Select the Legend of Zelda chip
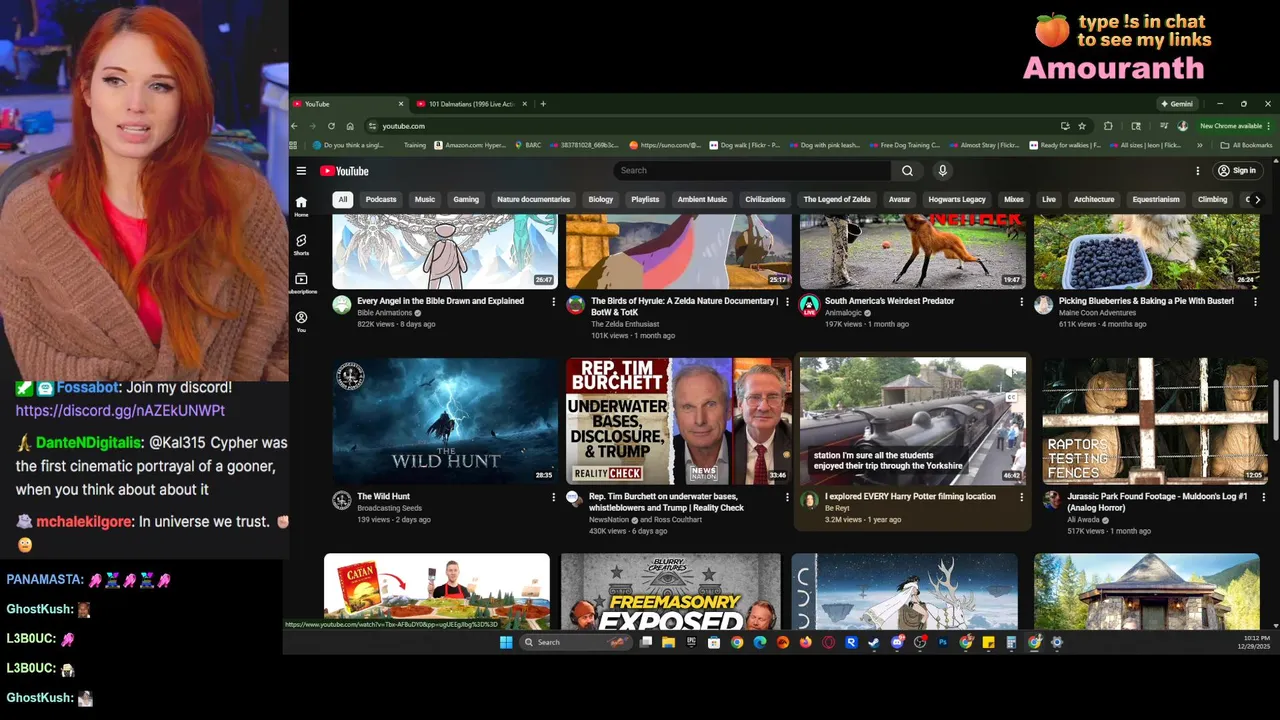This screenshot has width=1280, height=720. (x=837, y=199)
